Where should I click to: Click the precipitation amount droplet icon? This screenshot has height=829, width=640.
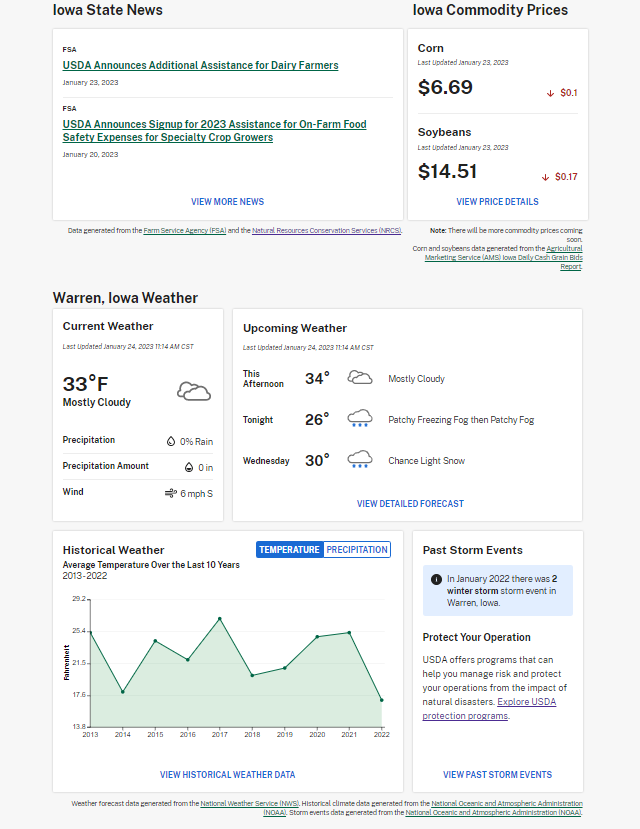point(188,467)
